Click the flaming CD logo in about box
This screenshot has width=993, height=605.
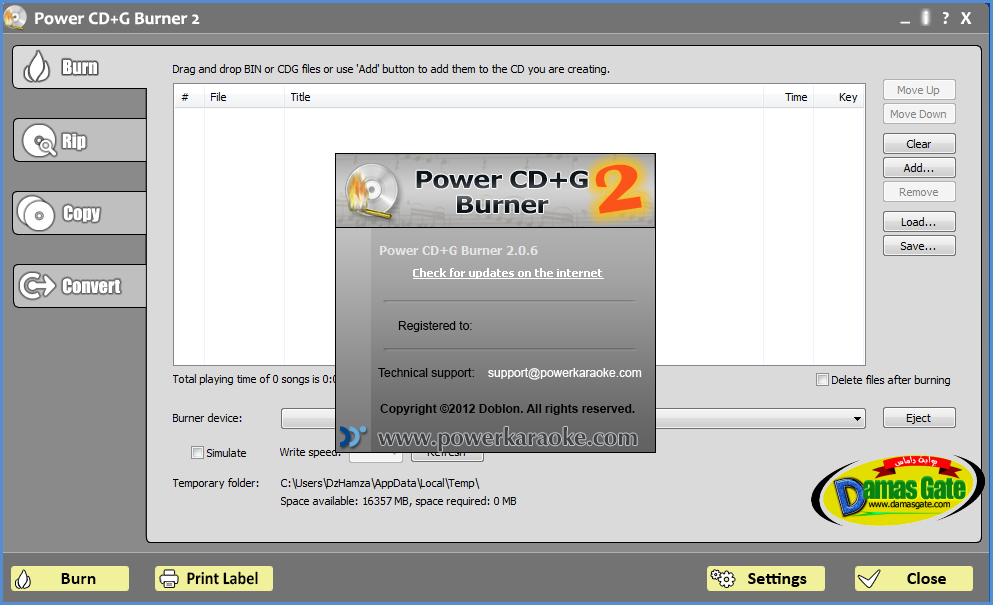tap(372, 191)
